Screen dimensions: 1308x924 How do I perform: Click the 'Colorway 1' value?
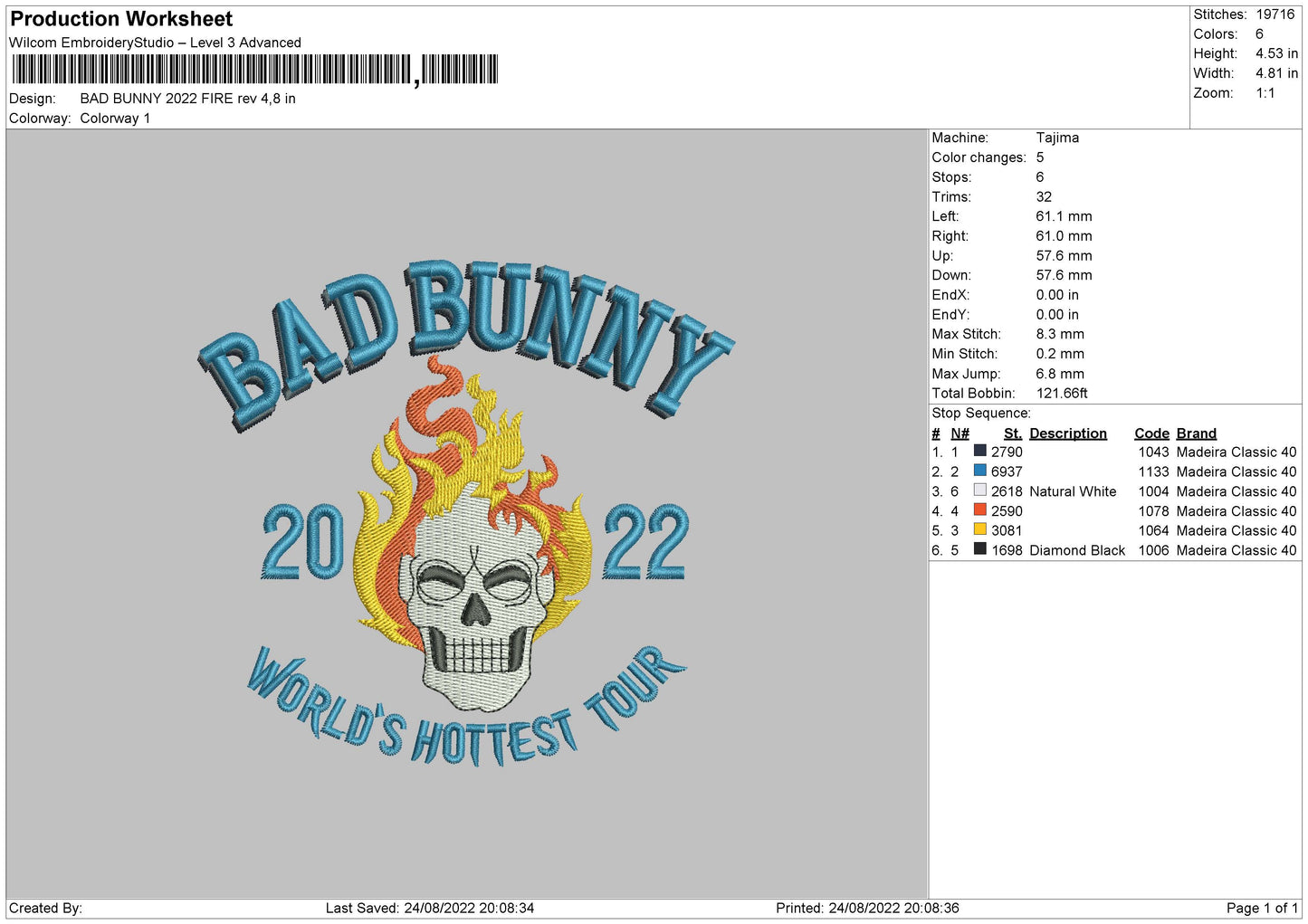(115, 119)
